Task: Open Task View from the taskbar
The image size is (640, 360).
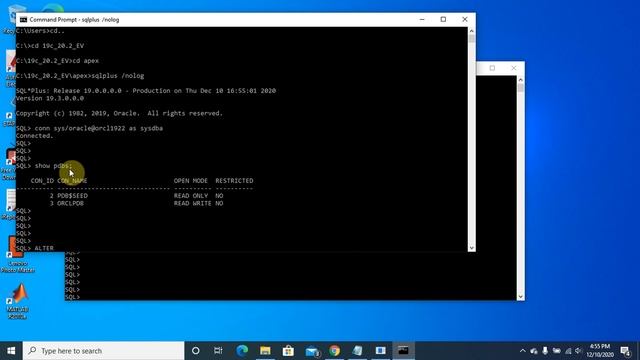Action: [218, 351]
